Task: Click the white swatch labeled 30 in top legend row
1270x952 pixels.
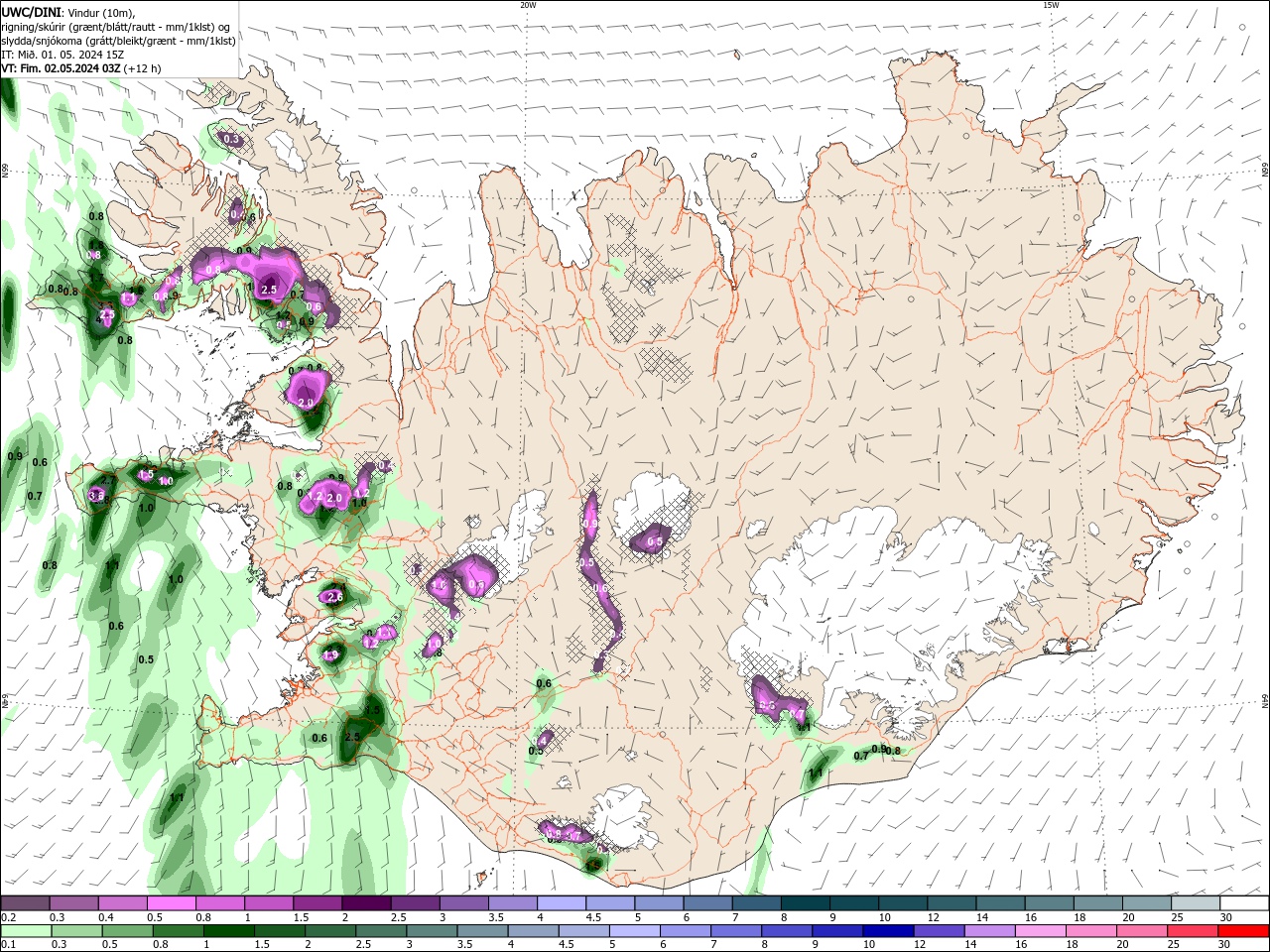Action: (1244, 902)
